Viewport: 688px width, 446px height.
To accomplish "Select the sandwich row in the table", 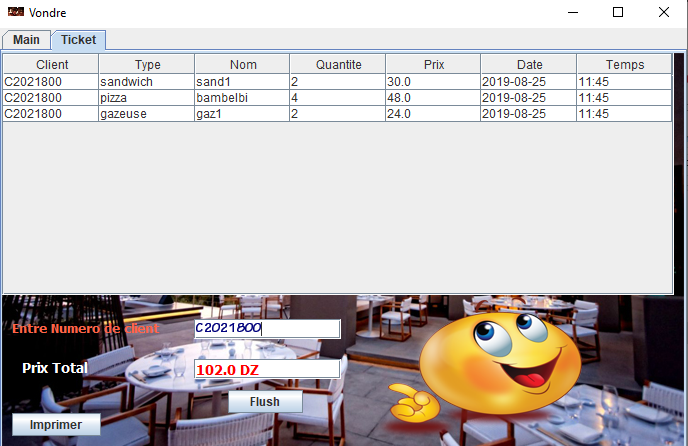I will click(147, 81).
